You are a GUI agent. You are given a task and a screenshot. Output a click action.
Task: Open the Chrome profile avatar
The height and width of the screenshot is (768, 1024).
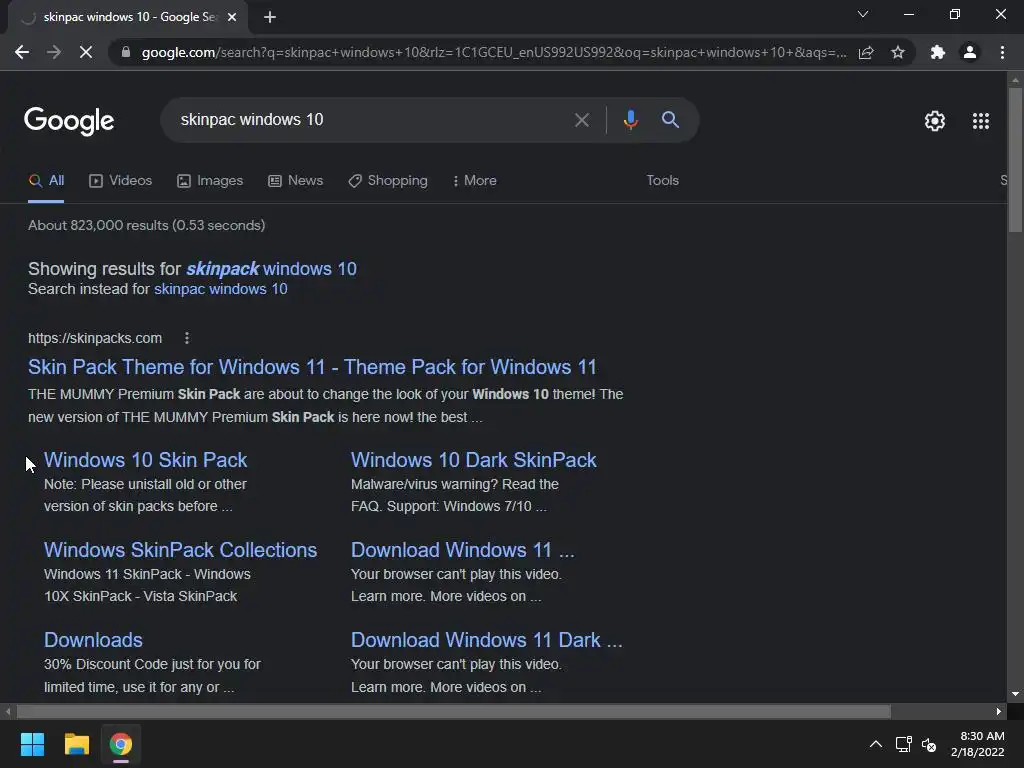[970, 52]
